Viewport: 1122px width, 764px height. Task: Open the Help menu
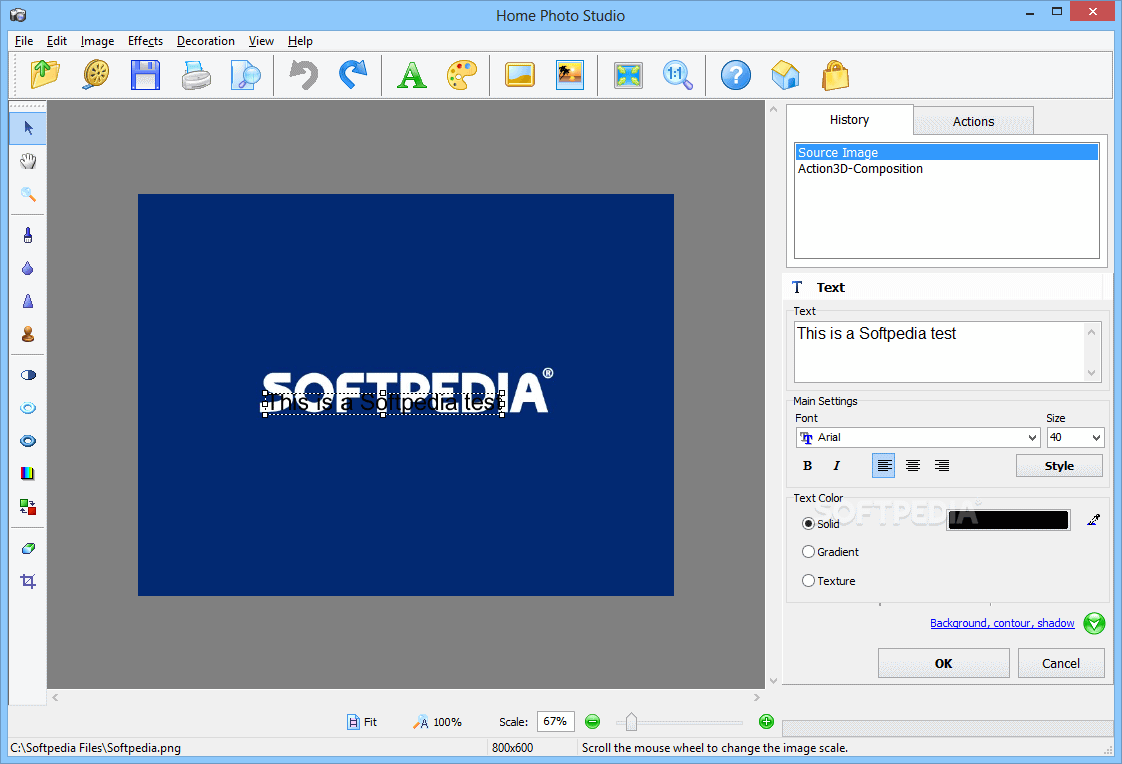pos(300,41)
